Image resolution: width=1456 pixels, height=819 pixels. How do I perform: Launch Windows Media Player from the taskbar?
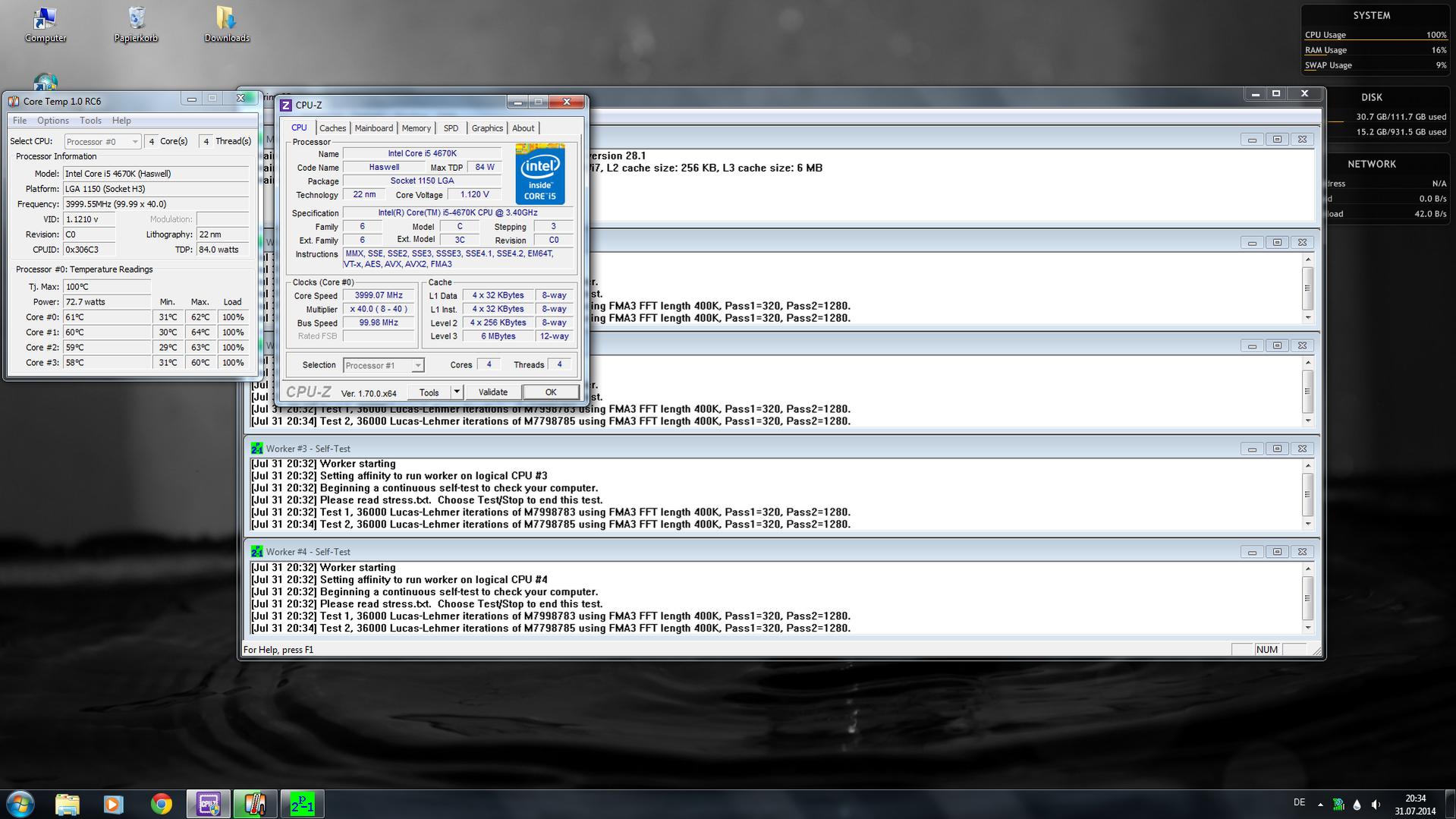coord(114,804)
